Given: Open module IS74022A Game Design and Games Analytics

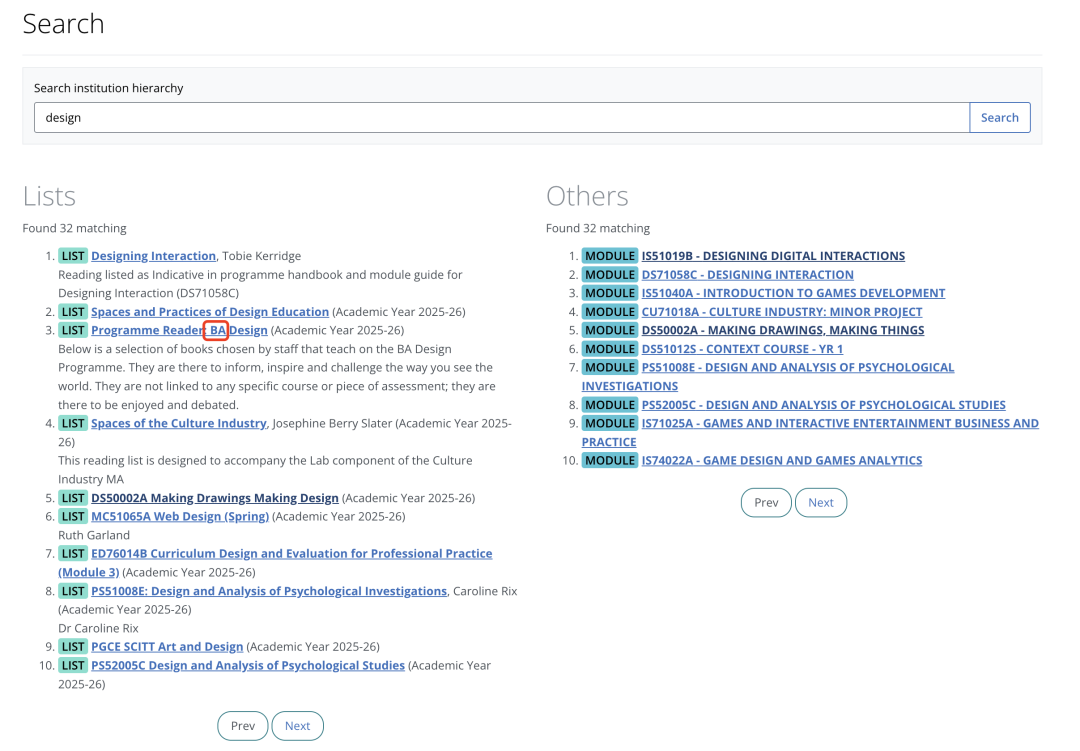Looking at the screenshot, I should [782, 460].
